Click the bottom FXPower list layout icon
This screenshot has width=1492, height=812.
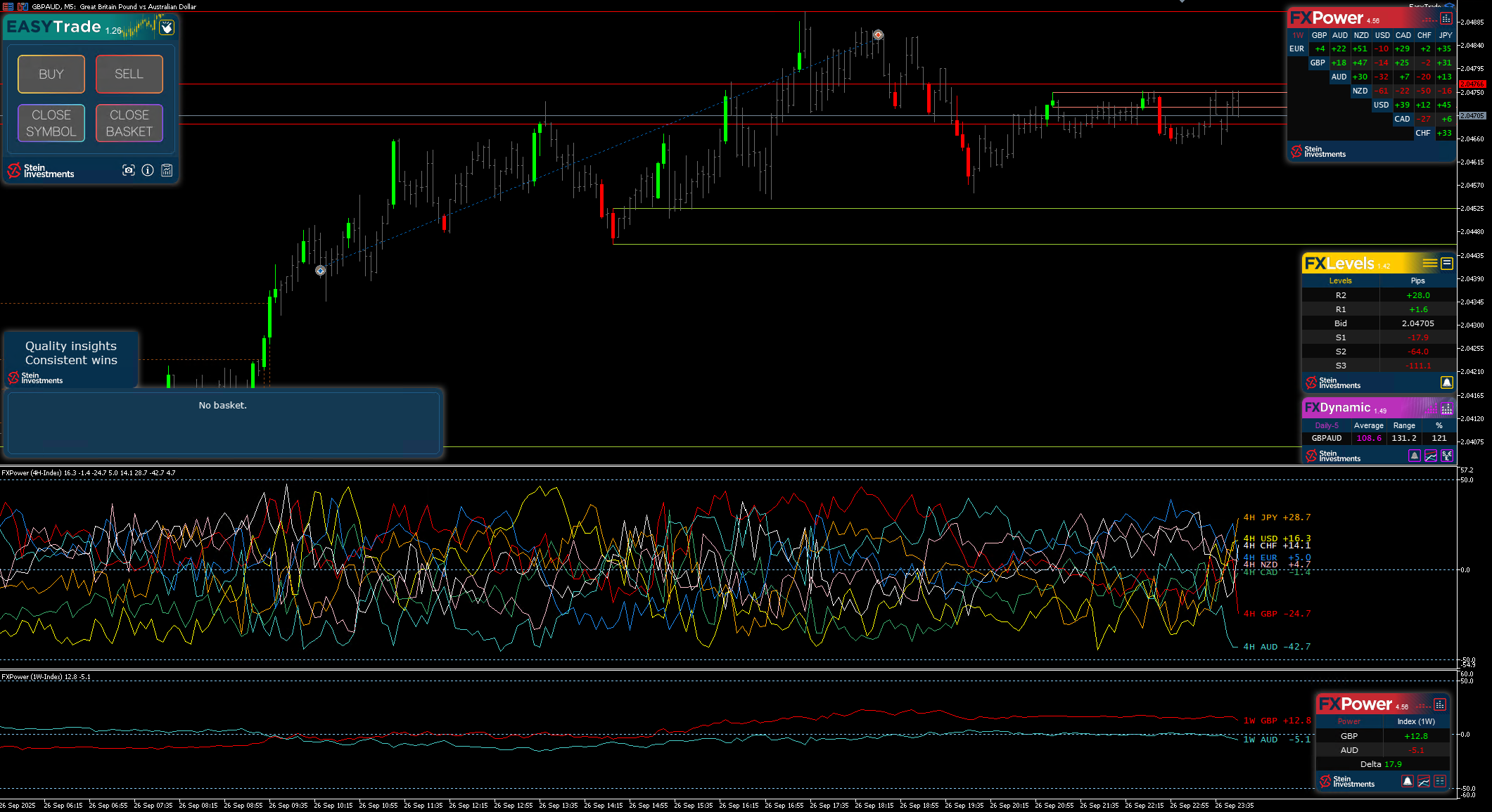pos(1440,781)
